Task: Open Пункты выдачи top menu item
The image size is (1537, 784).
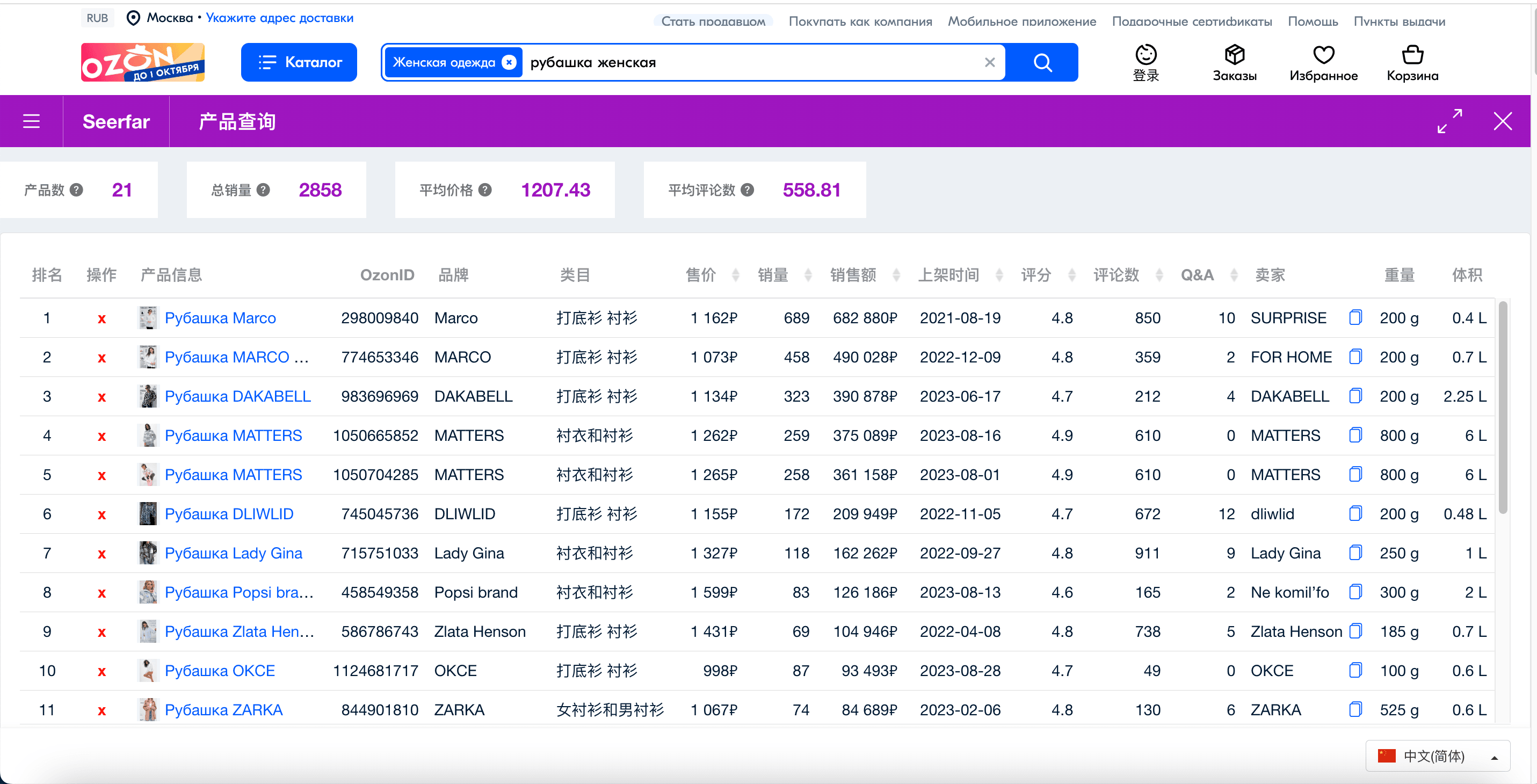Action: (x=1398, y=21)
